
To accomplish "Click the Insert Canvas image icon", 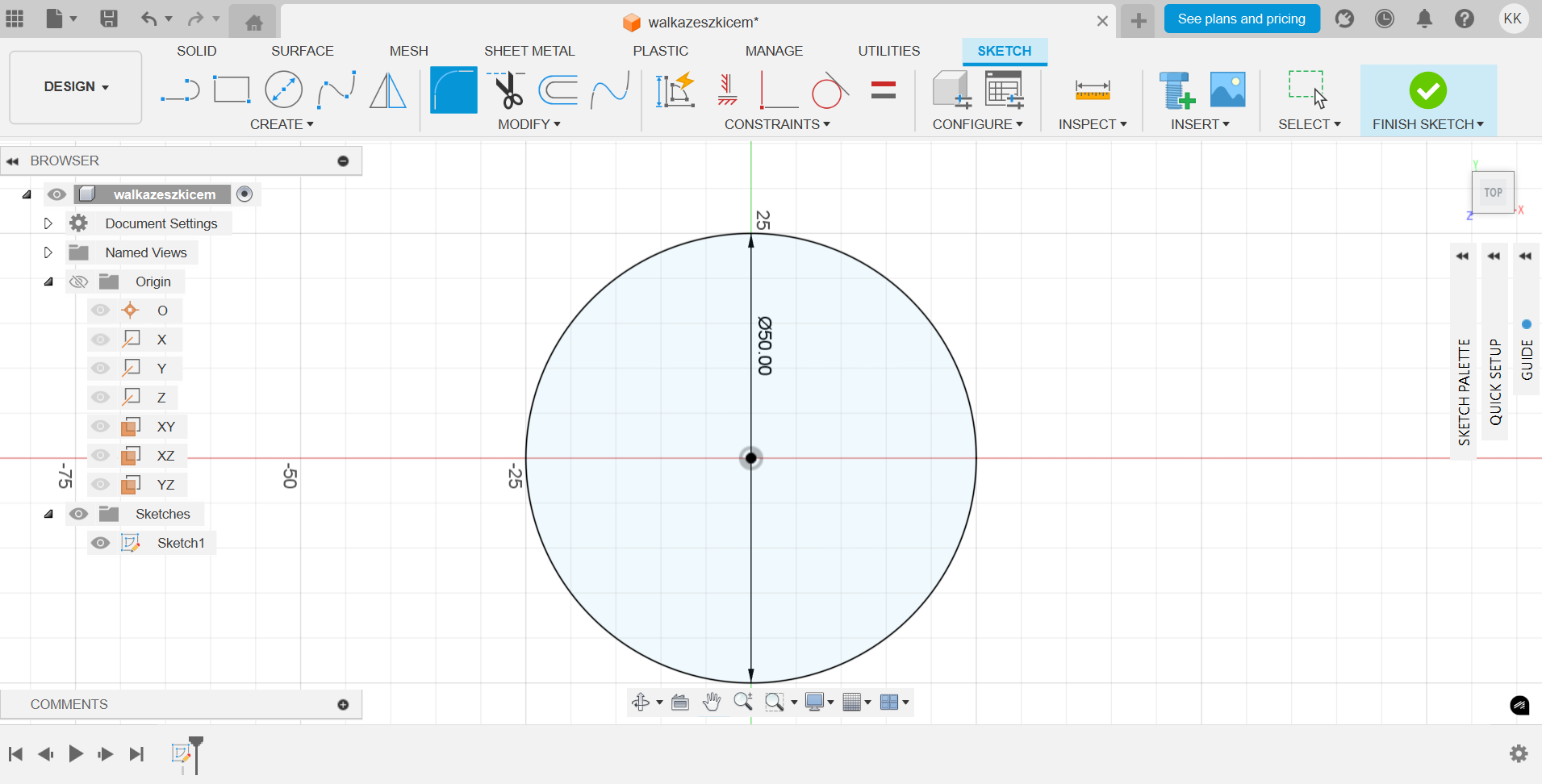I will point(1228,90).
